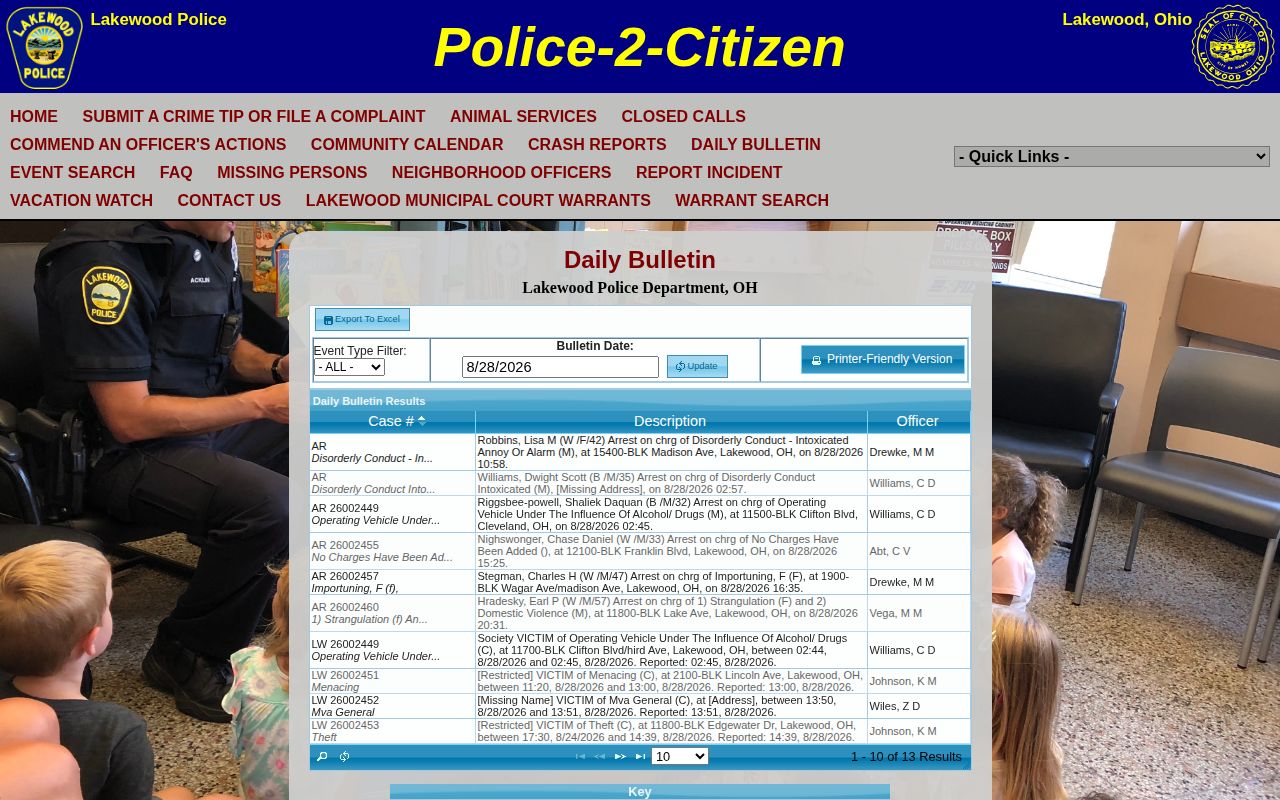Go to next page of results
This screenshot has width=1280, height=800.
point(620,757)
